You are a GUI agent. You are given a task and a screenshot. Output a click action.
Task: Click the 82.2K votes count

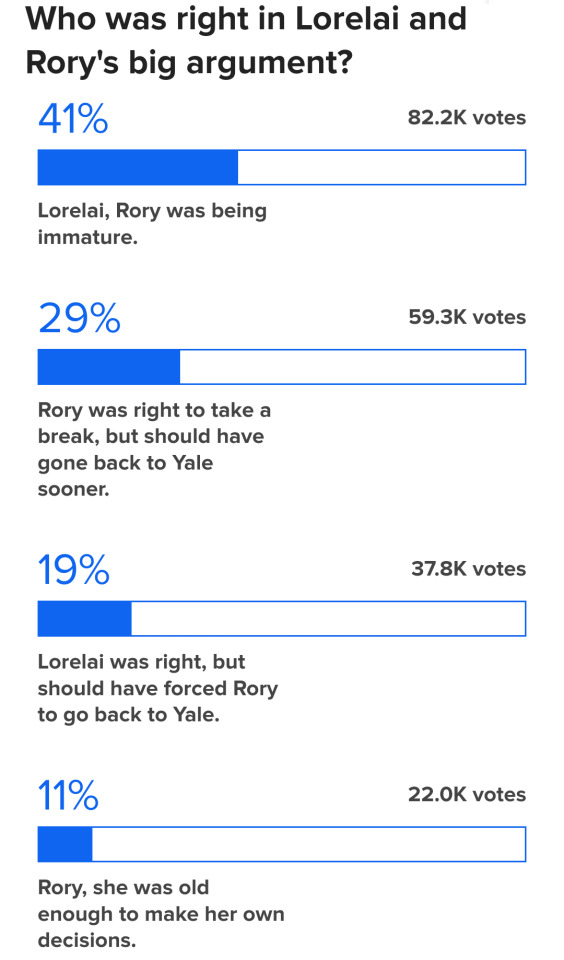(x=467, y=118)
